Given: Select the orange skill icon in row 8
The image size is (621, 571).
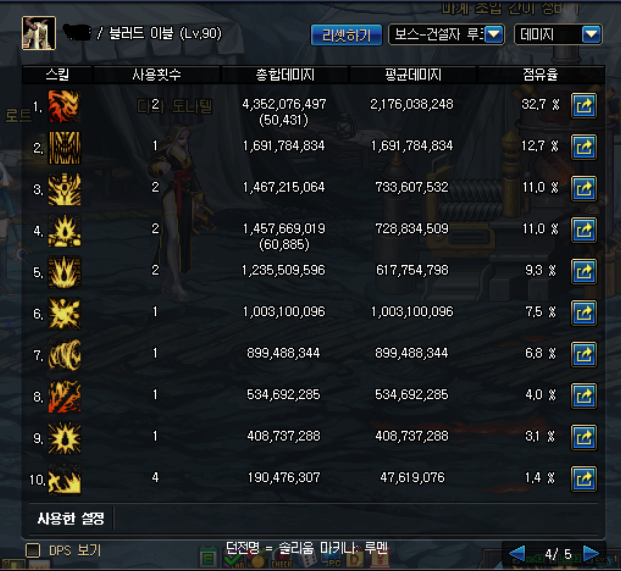Looking at the screenshot, I should 64,396.
